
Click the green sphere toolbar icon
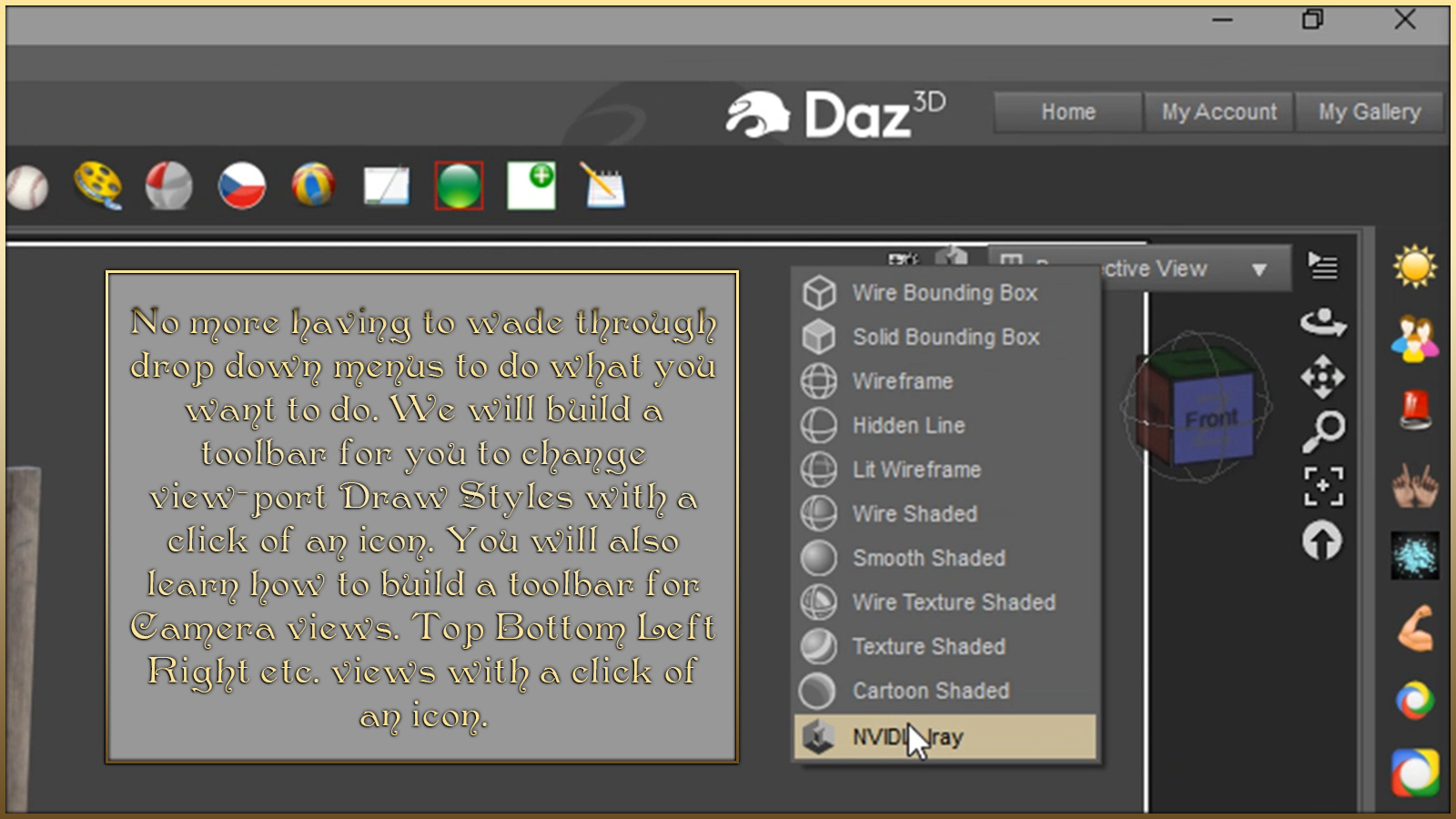coord(459,187)
